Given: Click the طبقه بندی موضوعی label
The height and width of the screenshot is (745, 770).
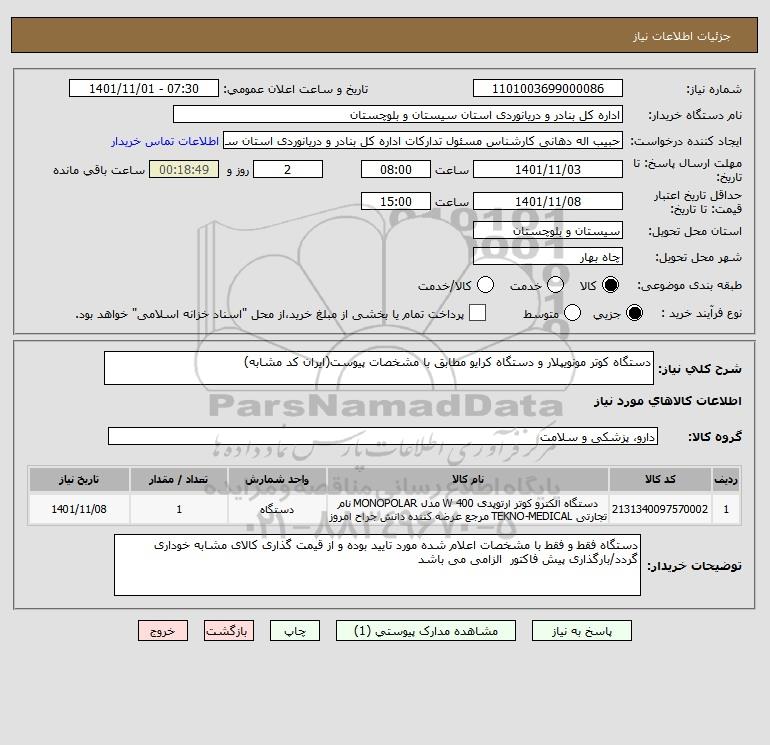Looking at the screenshot, I should [689, 285].
